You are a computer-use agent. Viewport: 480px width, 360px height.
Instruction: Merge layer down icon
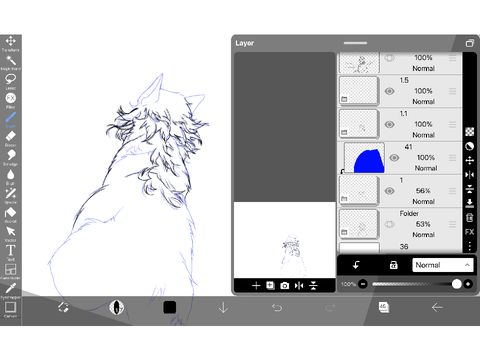tap(470, 203)
